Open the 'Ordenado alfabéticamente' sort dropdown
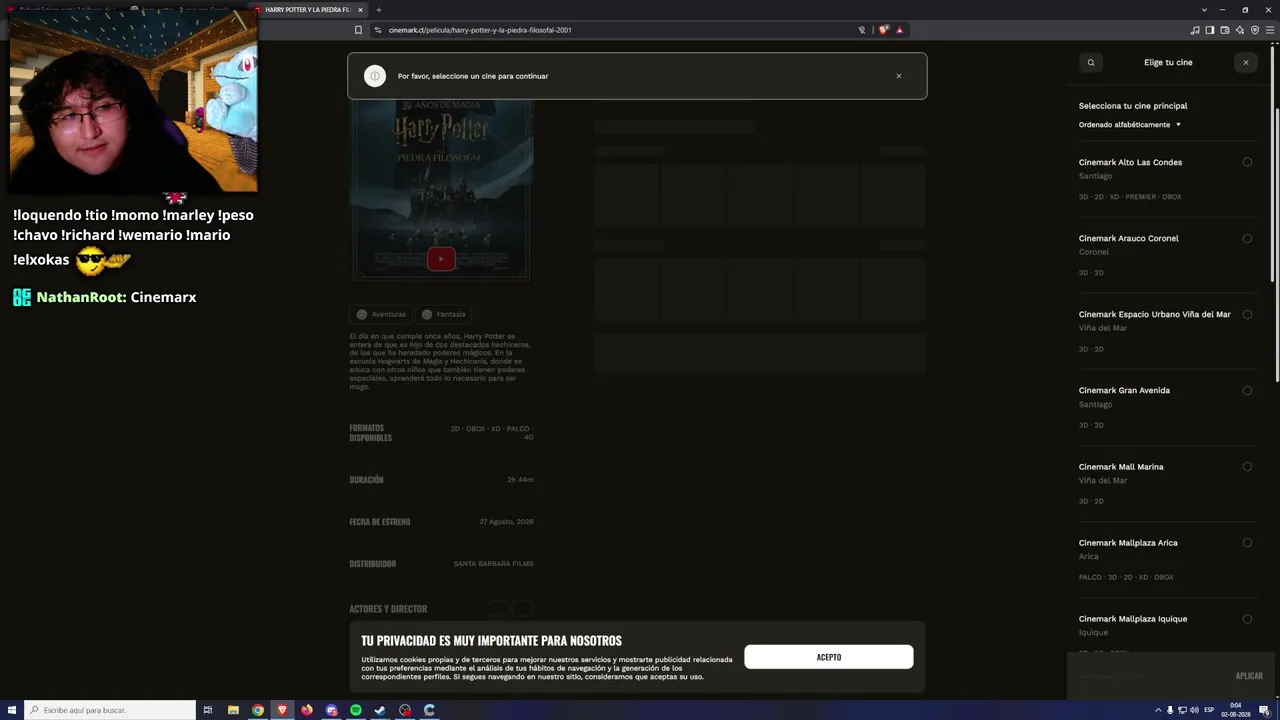The width and height of the screenshot is (1280, 720). (x=1130, y=125)
